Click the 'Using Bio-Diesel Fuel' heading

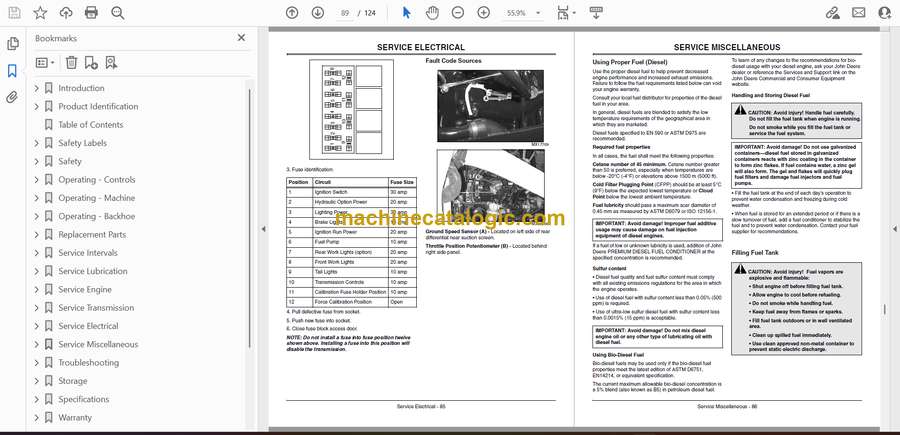(618, 355)
